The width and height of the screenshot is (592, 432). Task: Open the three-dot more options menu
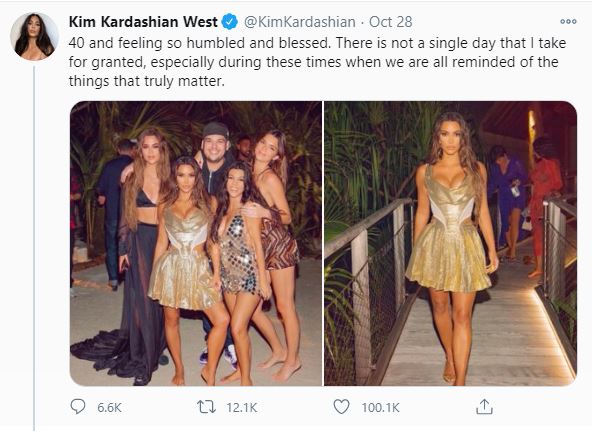point(568,22)
